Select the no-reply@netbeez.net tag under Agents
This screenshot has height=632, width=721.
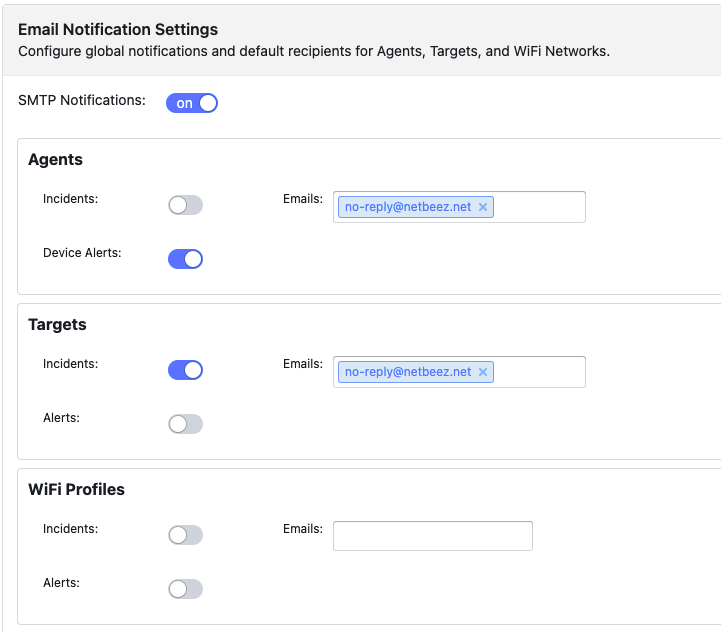point(407,207)
